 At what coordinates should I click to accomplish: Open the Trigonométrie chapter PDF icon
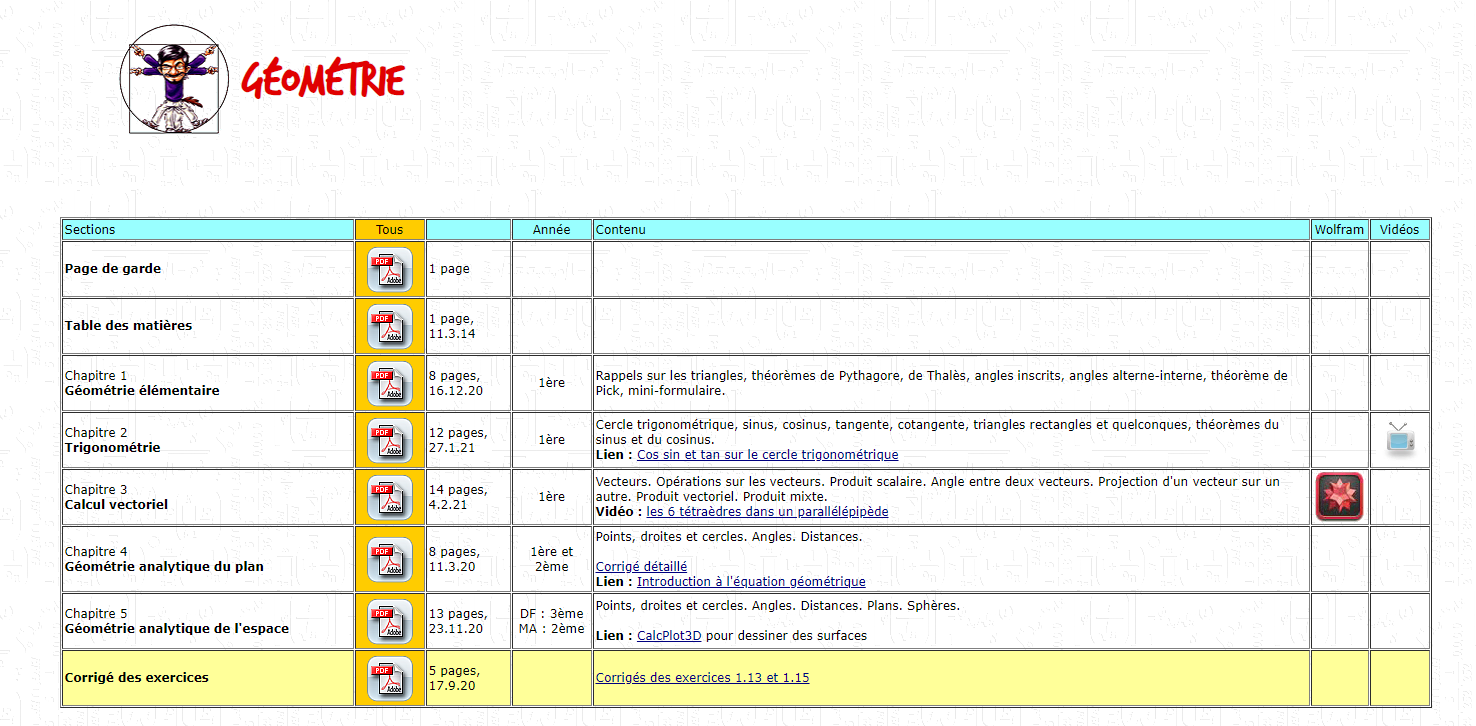click(389, 440)
